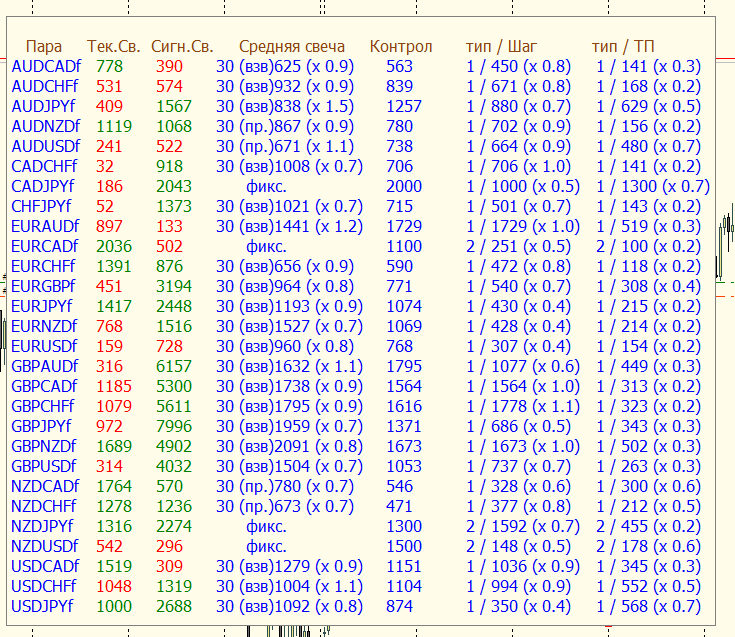735x637 pixels.
Task: Click AUDCADf current candle value 778
Action: tap(109, 67)
